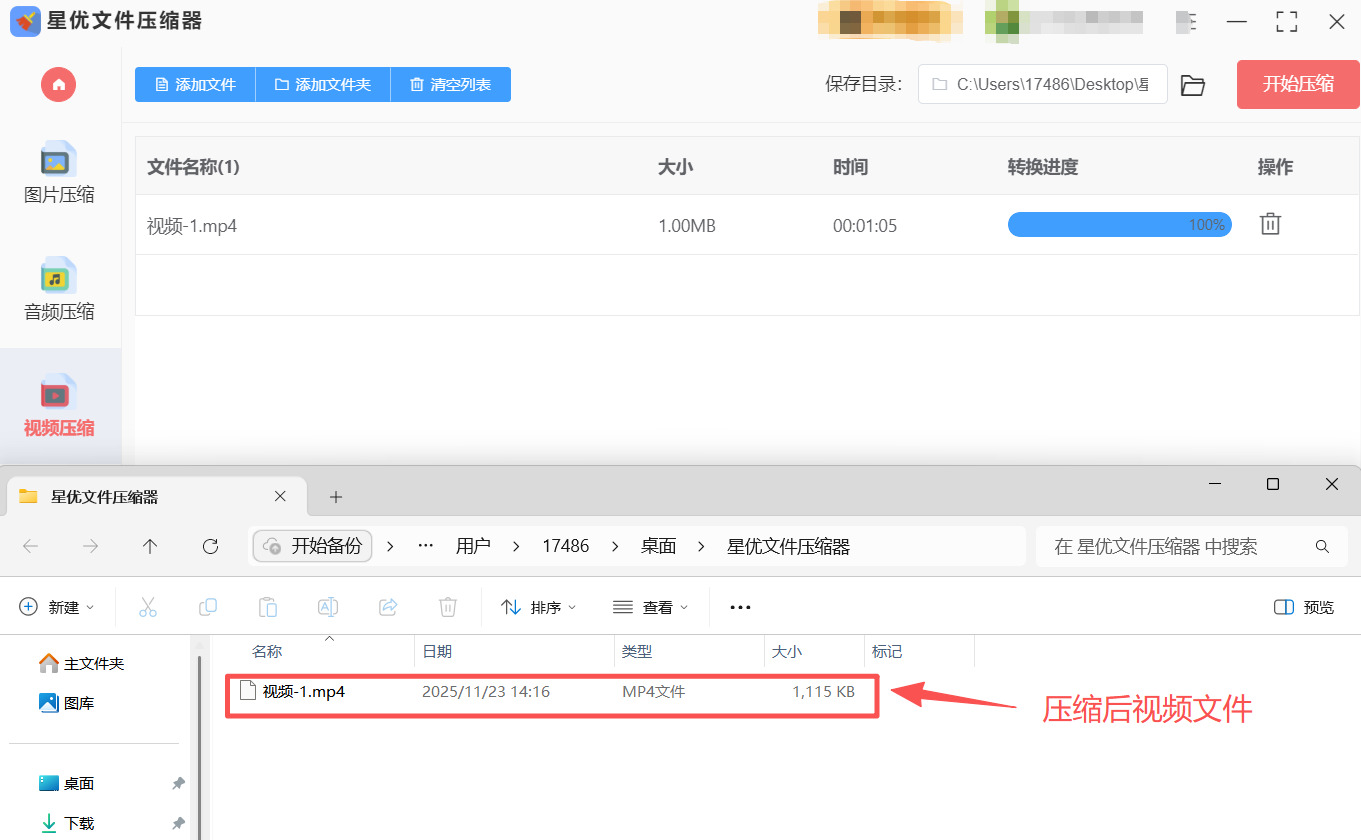Expand chevron after 用户 breadcrumb
This screenshot has height=840, width=1361.
point(516,546)
